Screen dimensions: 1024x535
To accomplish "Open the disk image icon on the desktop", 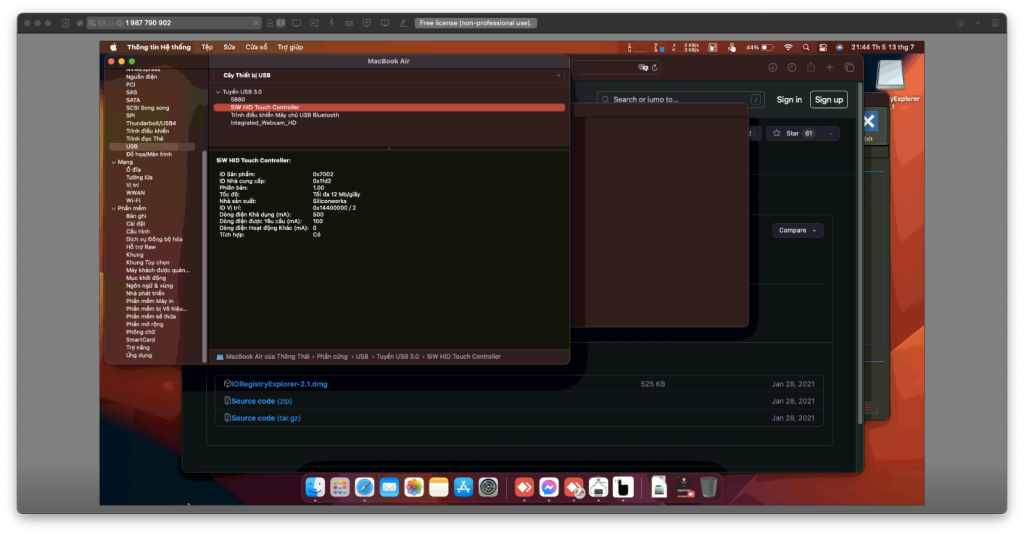I will (x=890, y=74).
